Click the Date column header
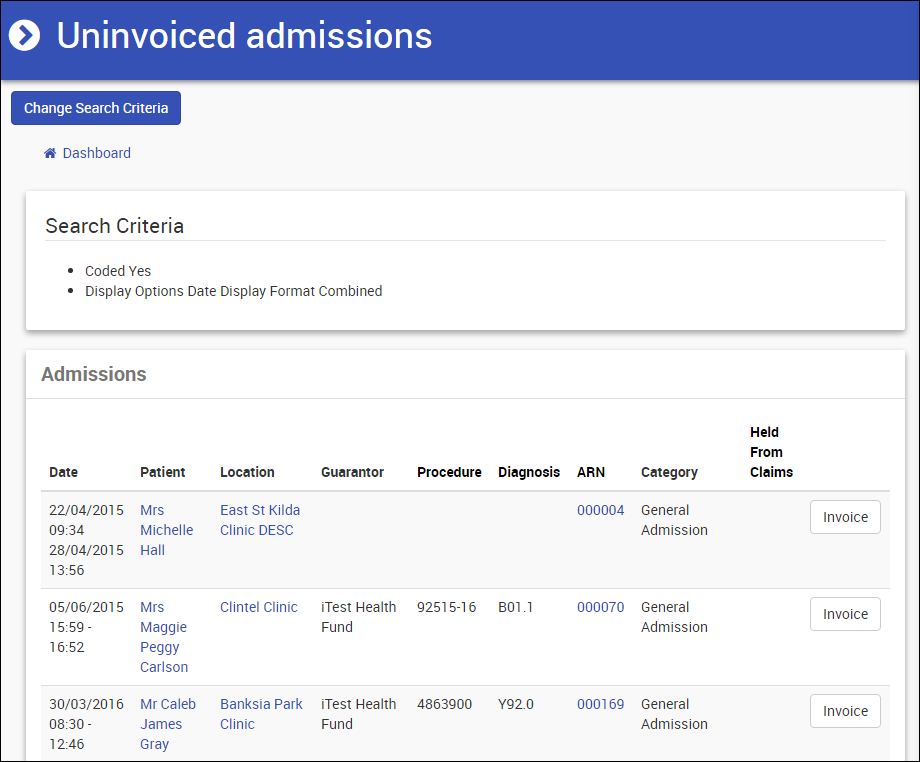920x762 pixels. tap(63, 472)
